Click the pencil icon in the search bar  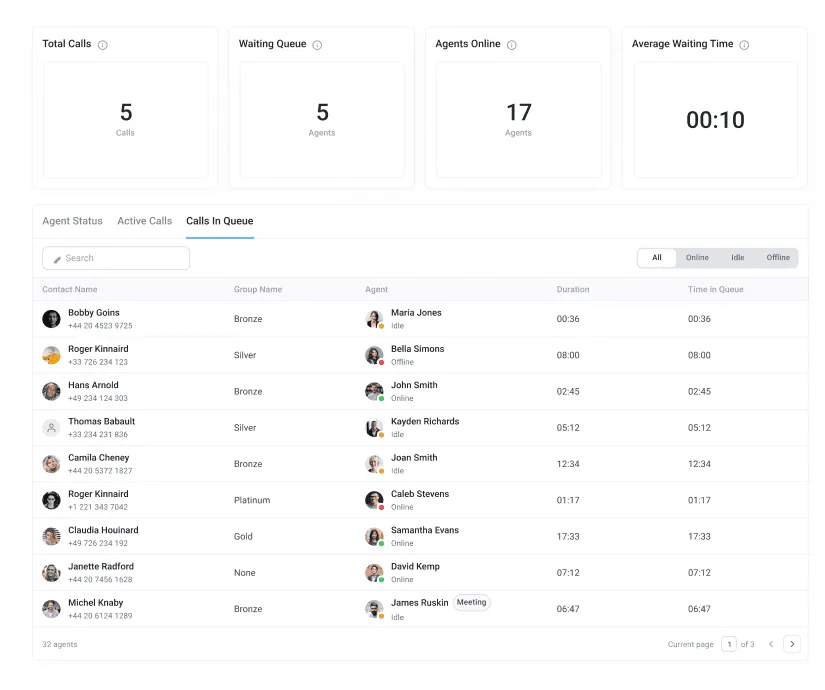point(58,258)
